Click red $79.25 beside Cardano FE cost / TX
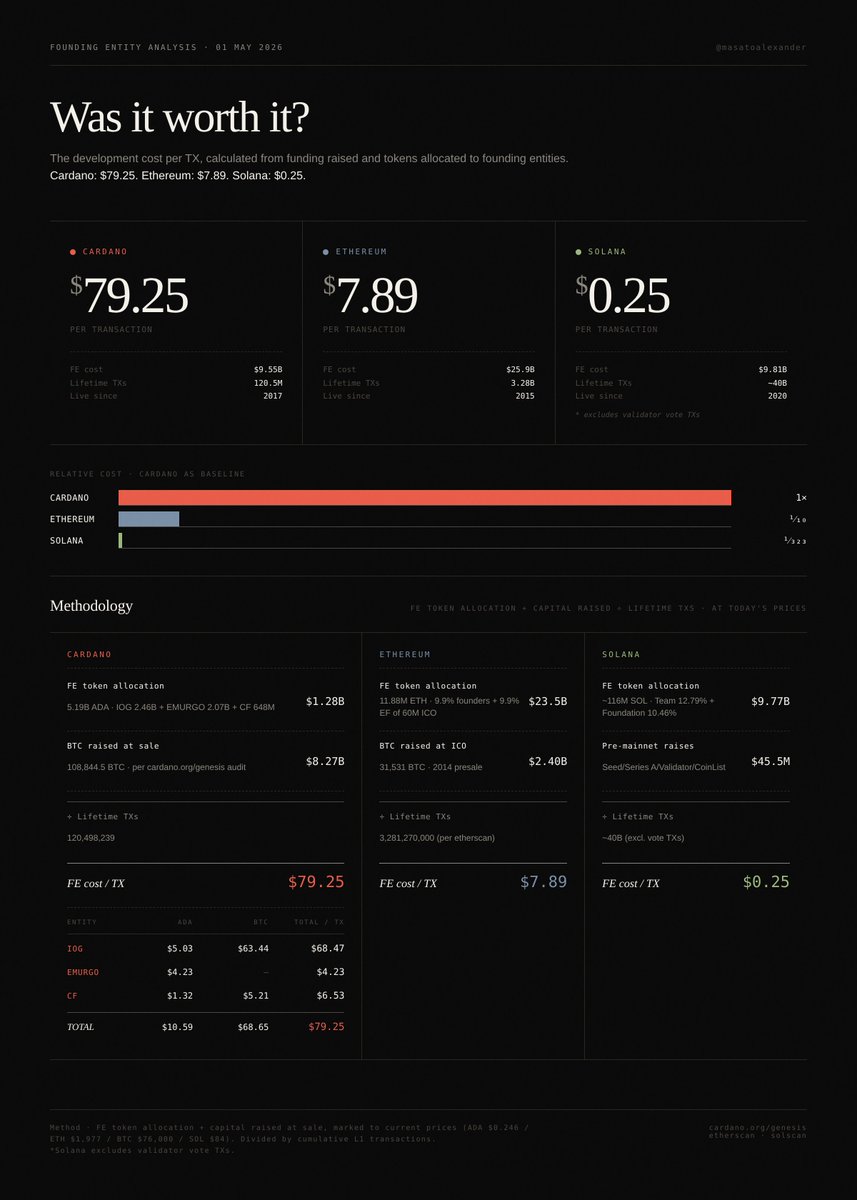The width and height of the screenshot is (857, 1200). (316, 882)
